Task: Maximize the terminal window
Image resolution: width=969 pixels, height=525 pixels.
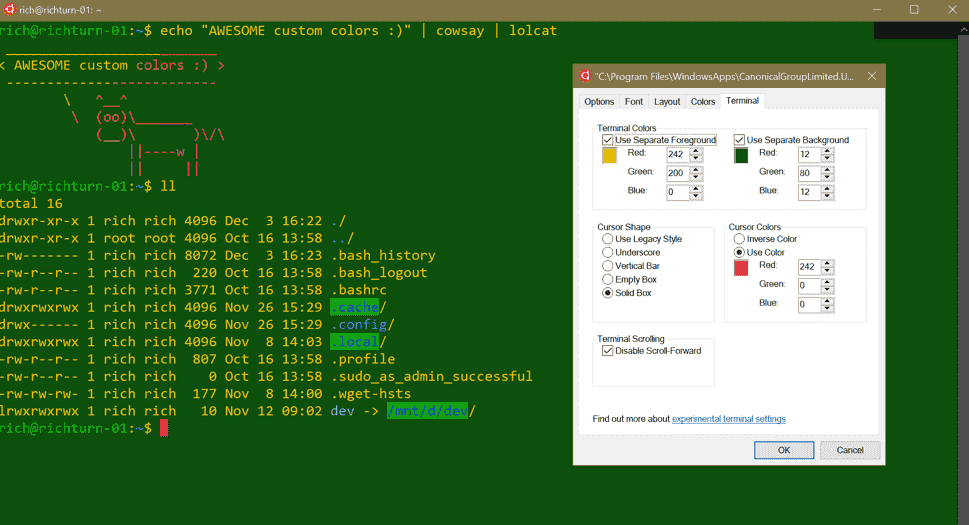Action: (x=914, y=10)
